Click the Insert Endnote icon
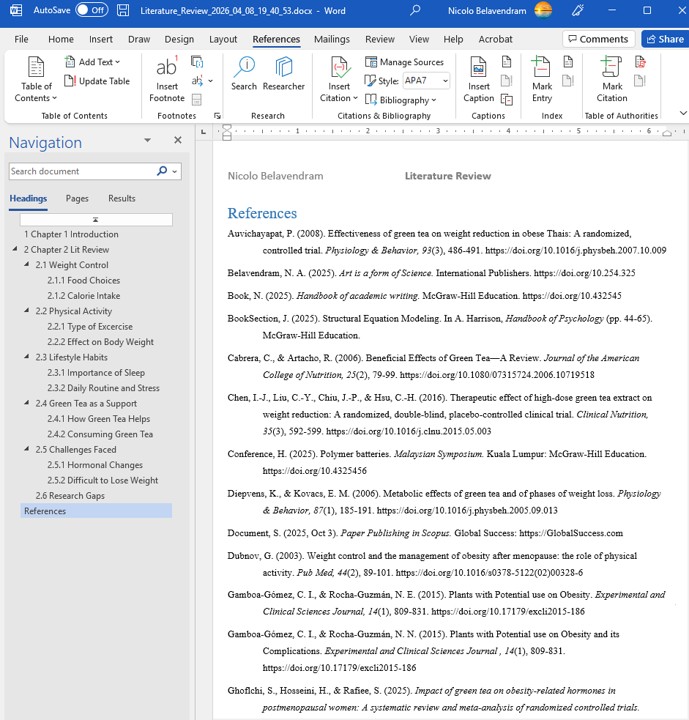This screenshot has width=689, height=720. pos(197,62)
